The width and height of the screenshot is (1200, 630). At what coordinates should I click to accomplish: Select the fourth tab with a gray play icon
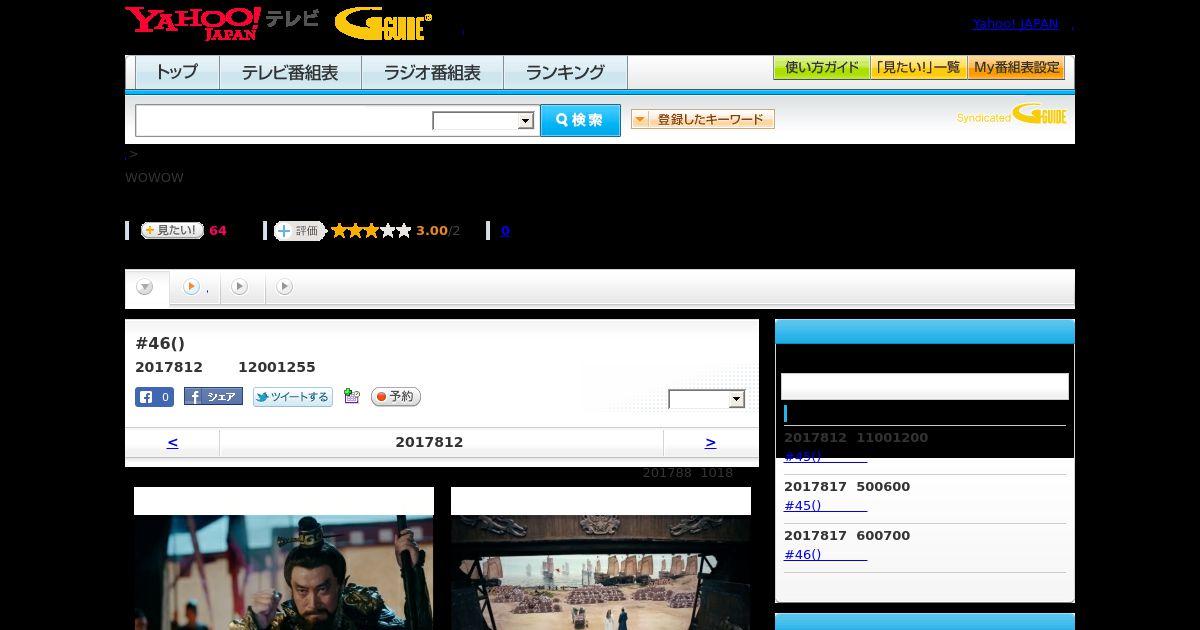[x=285, y=287]
